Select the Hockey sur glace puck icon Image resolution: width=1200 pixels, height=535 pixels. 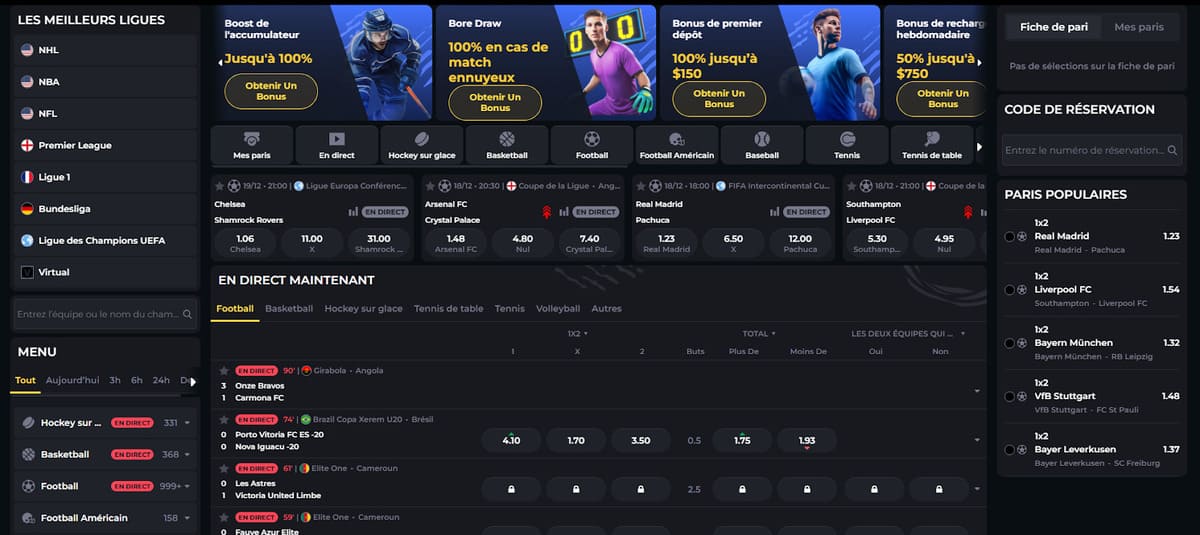(422, 139)
